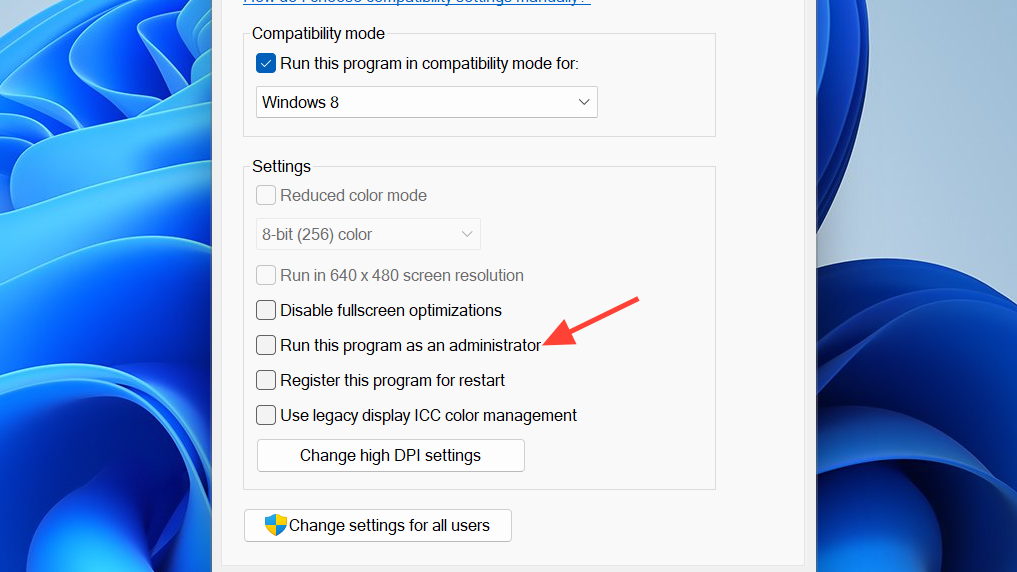Tick Register this program for restart
This screenshot has height=572, width=1017.
pos(266,380)
